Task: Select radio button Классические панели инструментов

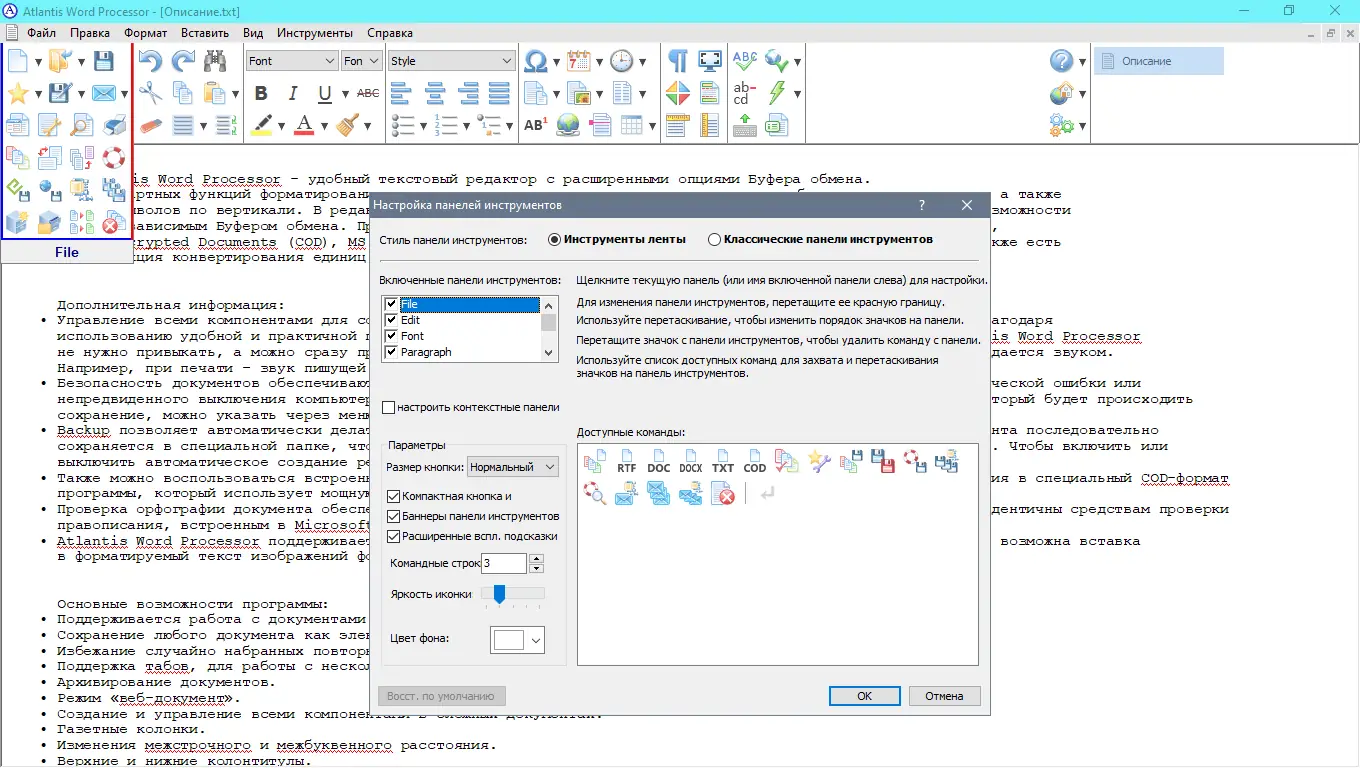Action: click(x=715, y=239)
